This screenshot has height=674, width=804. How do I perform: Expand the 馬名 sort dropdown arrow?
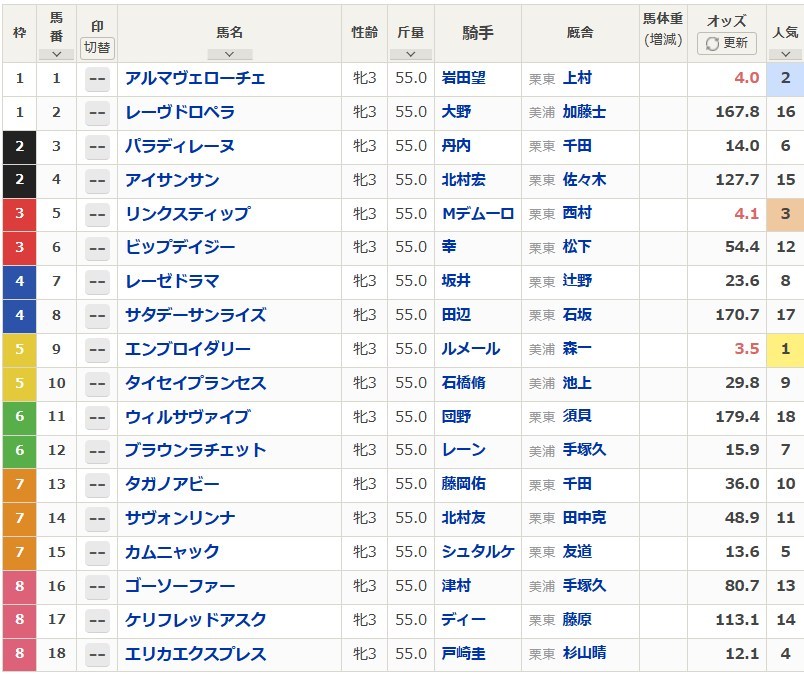[x=229, y=54]
